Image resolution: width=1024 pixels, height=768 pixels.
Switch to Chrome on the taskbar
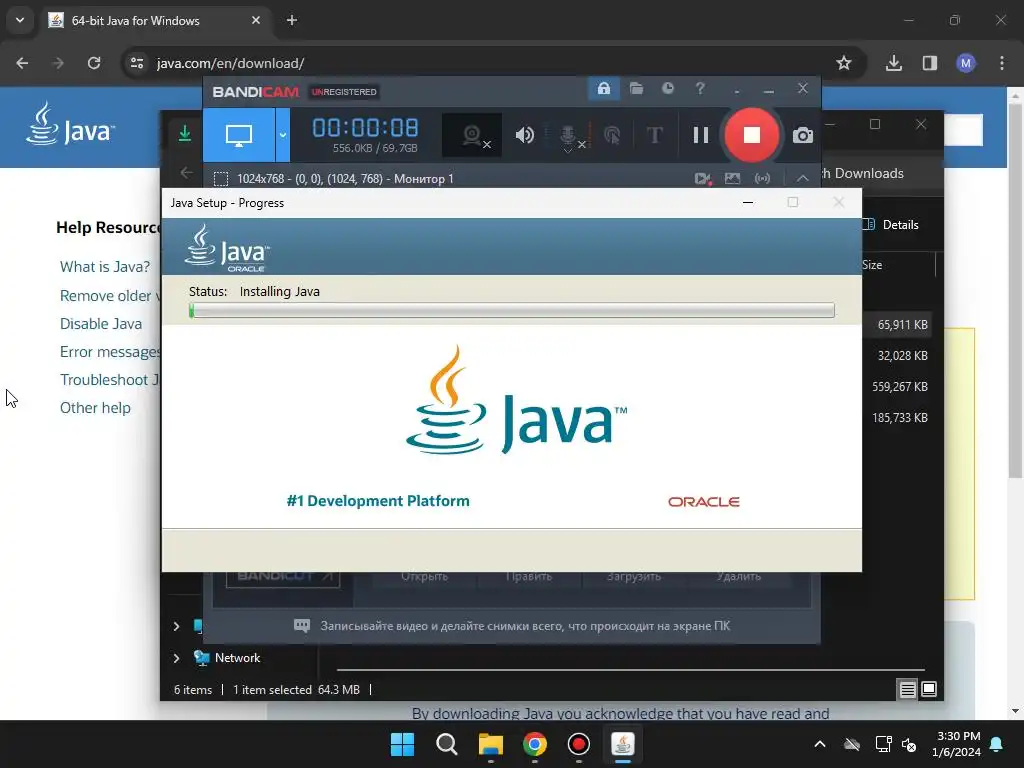point(535,744)
